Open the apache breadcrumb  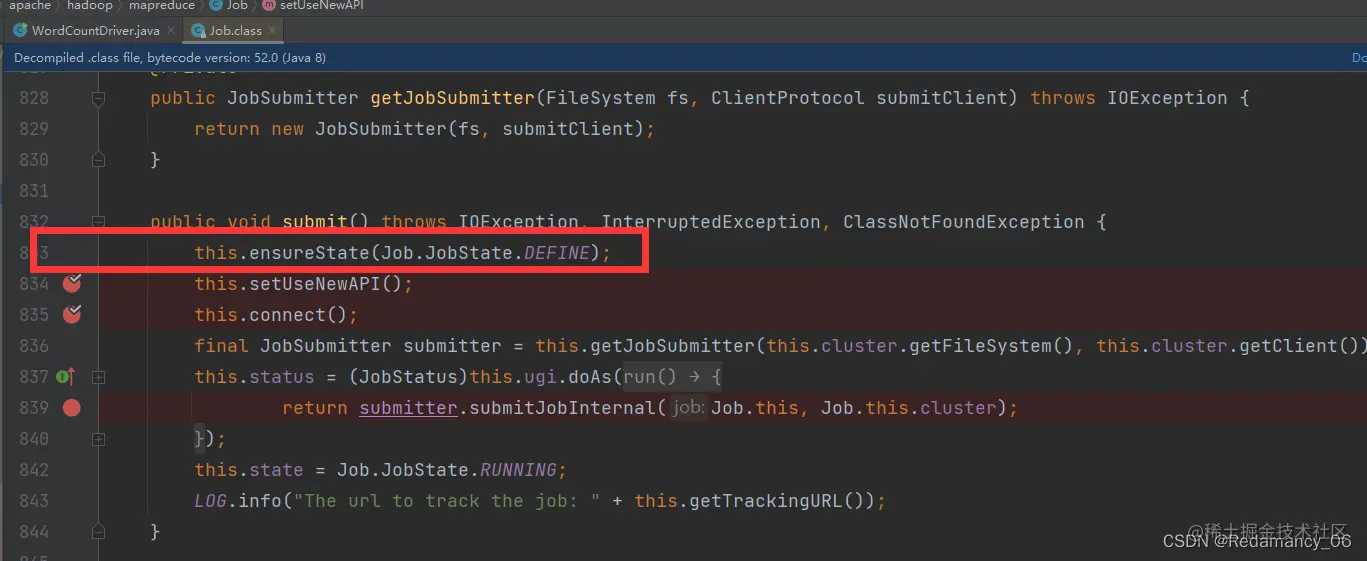(30, 5)
